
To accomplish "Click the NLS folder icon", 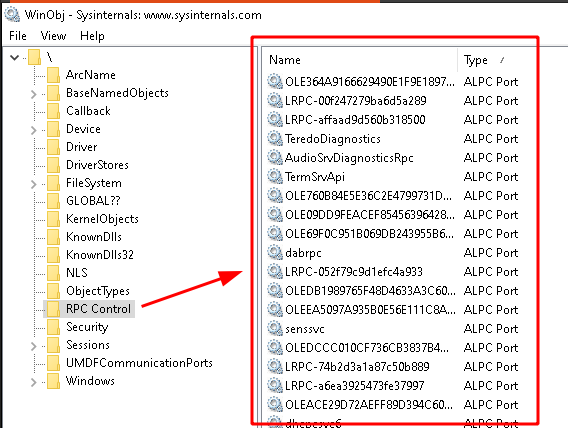I will [53, 273].
